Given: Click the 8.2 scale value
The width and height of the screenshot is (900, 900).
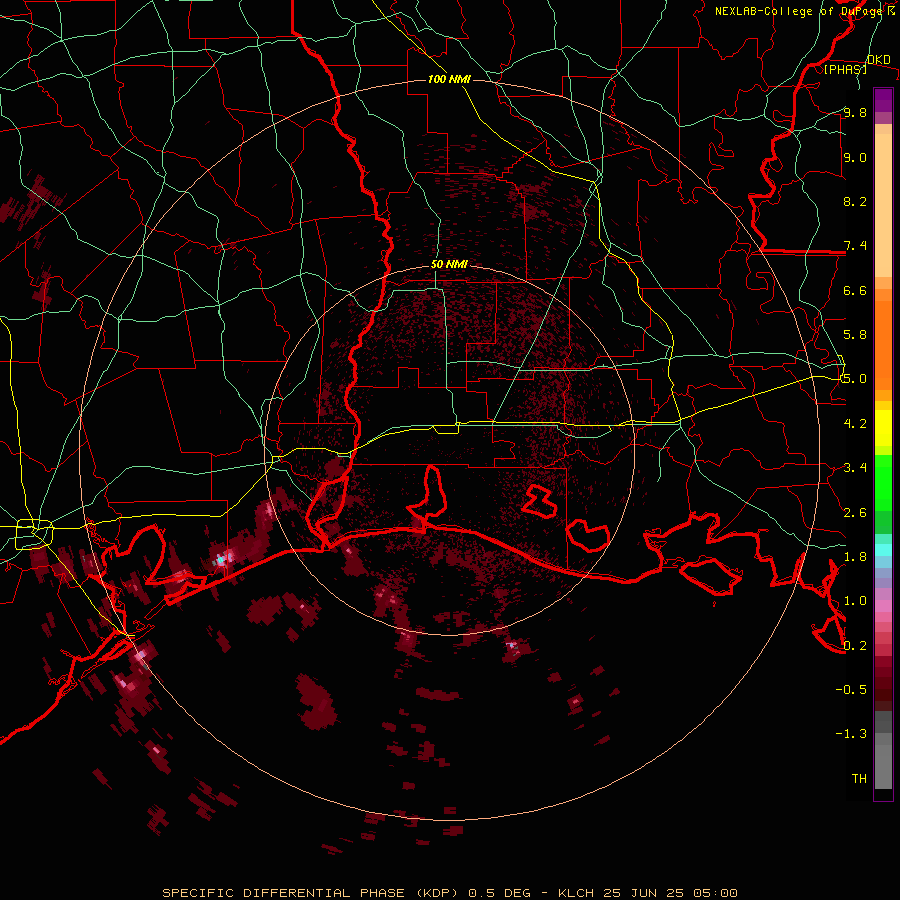Looking at the screenshot, I should pyautogui.click(x=855, y=201).
